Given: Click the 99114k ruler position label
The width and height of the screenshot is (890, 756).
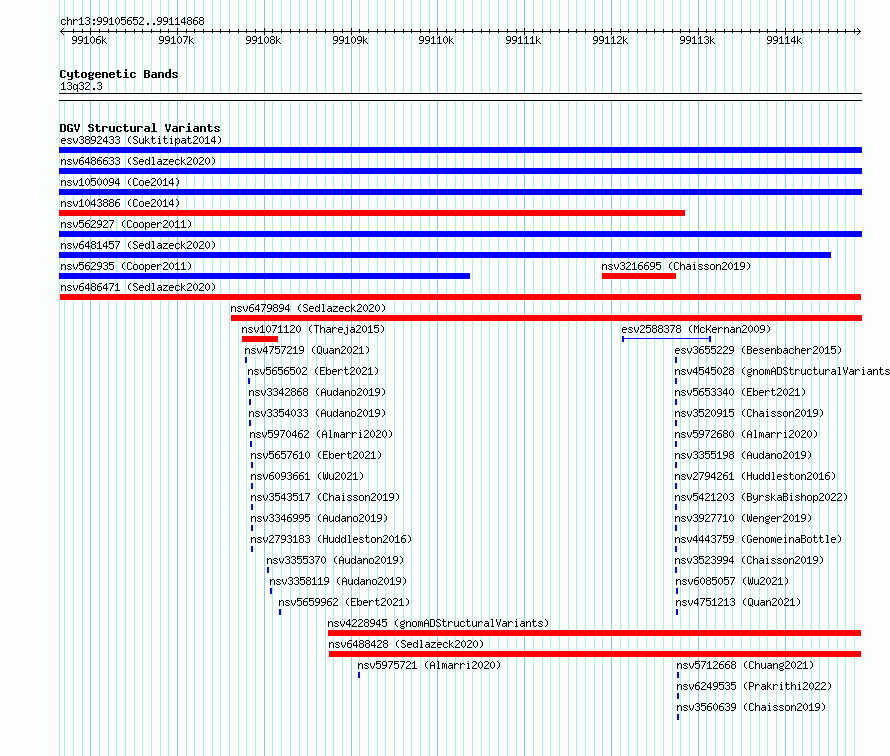Looking at the screenshot, I should (x=784, y=40).
